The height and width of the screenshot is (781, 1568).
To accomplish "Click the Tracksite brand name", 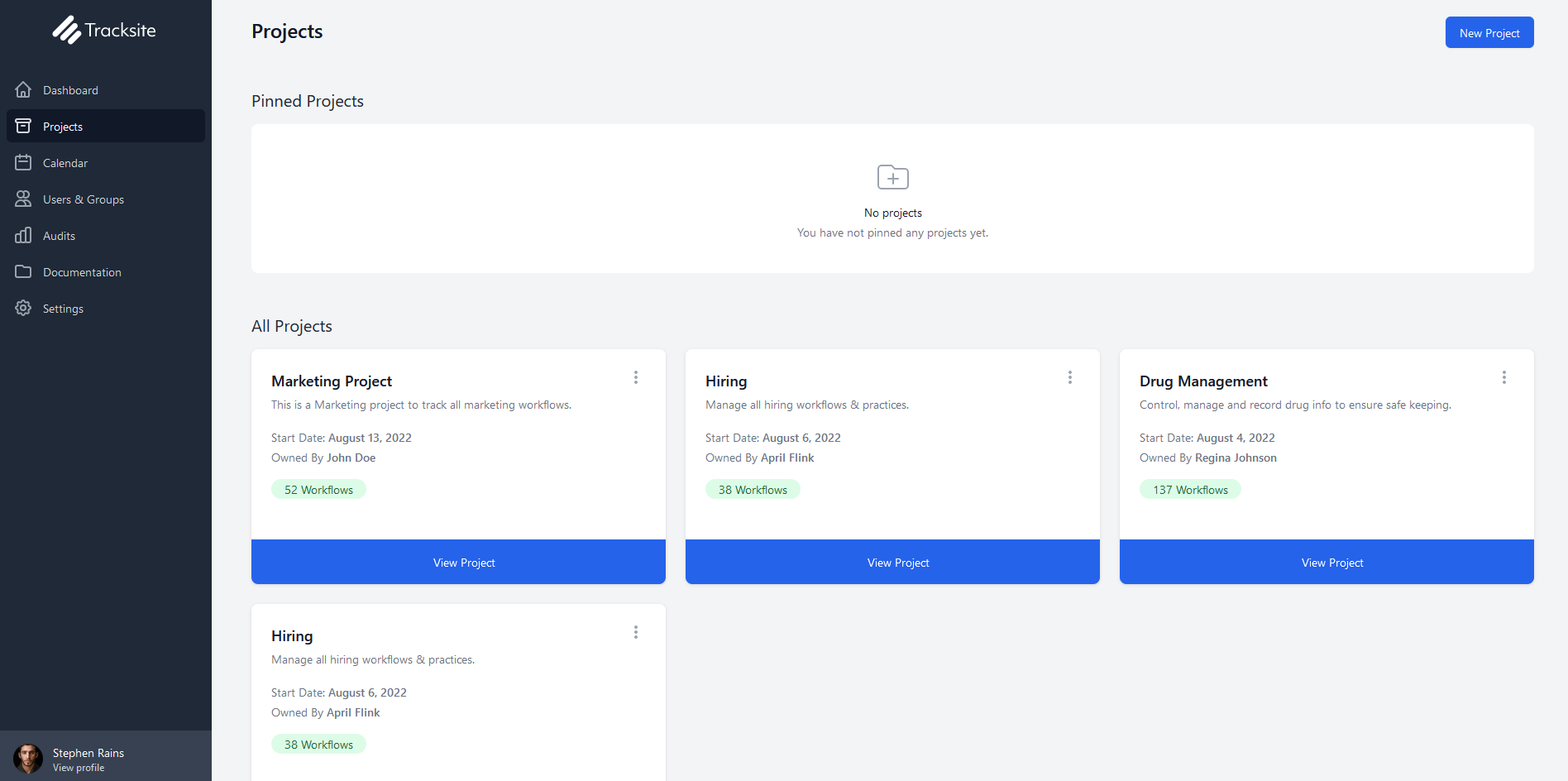I will [x=121, y=31].
